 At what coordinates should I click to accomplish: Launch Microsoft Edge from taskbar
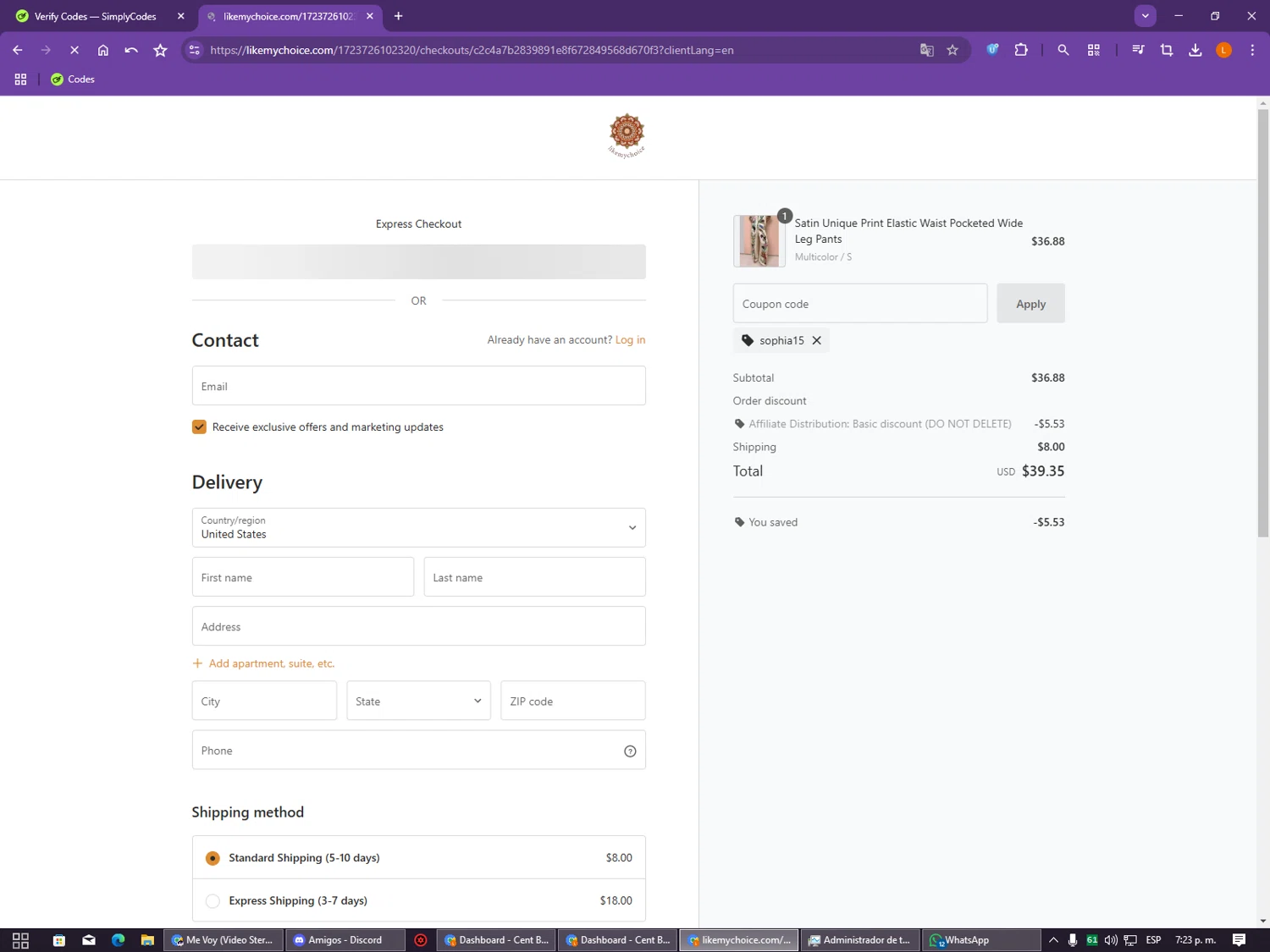[x=118, y=940]
